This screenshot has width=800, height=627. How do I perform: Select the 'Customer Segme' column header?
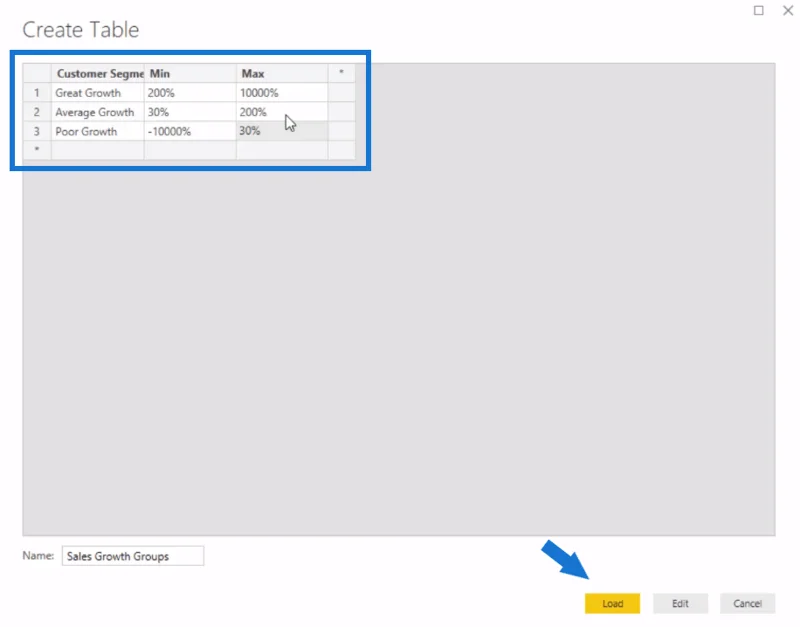point(97,73)
